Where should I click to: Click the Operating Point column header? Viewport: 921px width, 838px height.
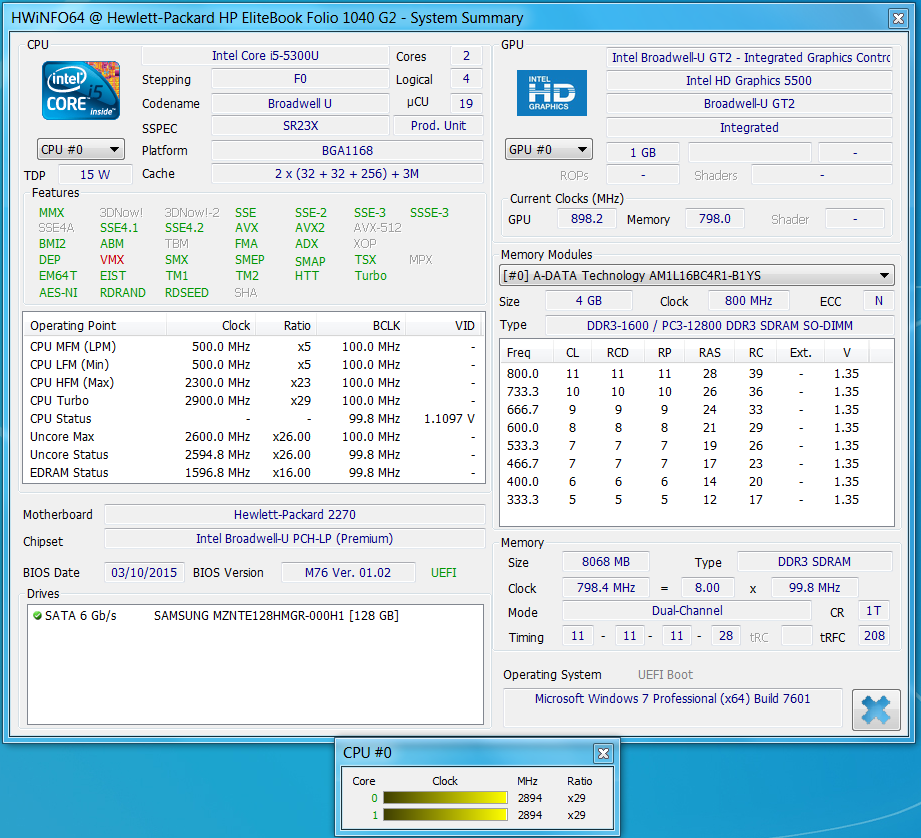tap(95, 325)
